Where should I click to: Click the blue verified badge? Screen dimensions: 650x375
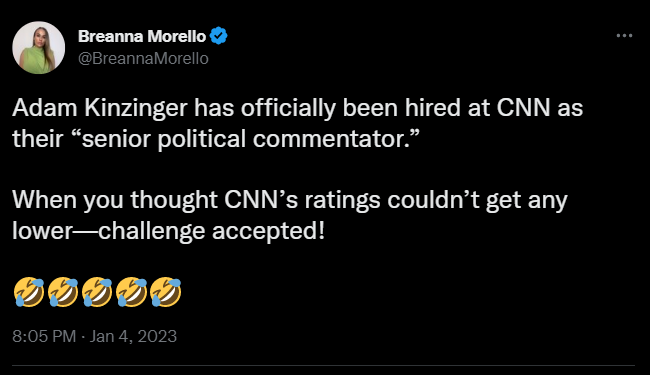pos(218,36)
